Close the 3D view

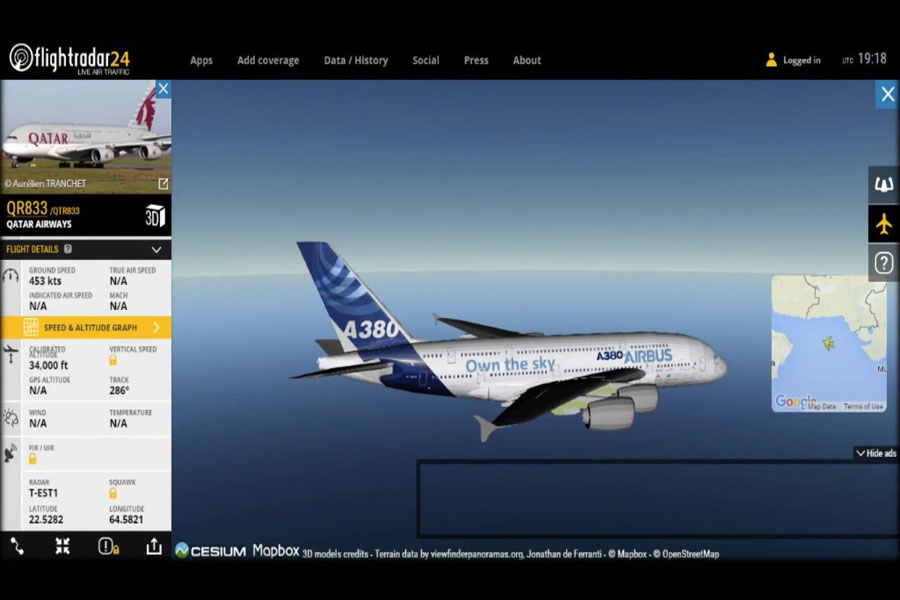(887, 94)
